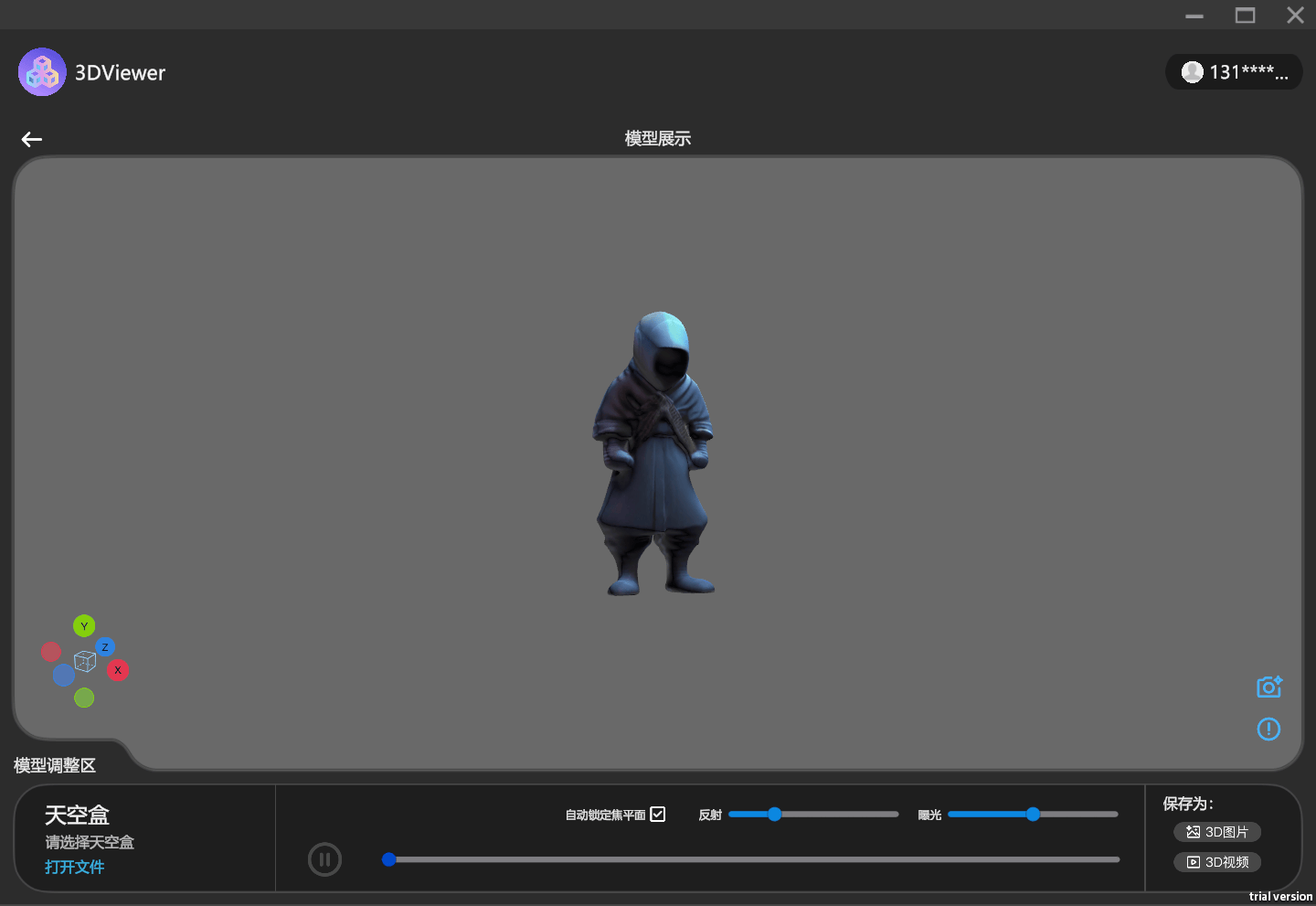Click the center cube of the gizmo
Screen dimensions: 1316x906
click(x=85, y=661)
